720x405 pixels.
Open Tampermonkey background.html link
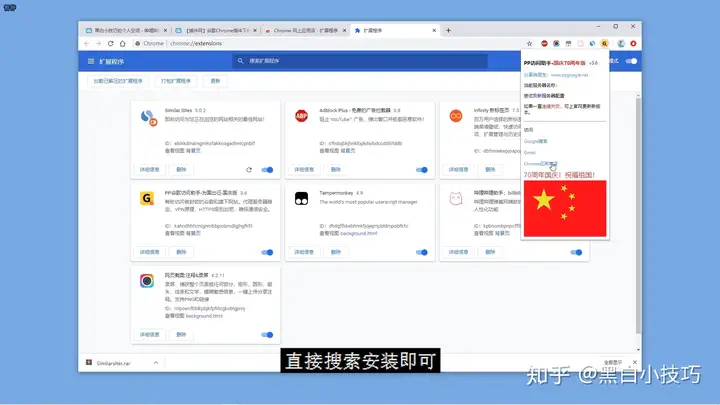[359, 233]
